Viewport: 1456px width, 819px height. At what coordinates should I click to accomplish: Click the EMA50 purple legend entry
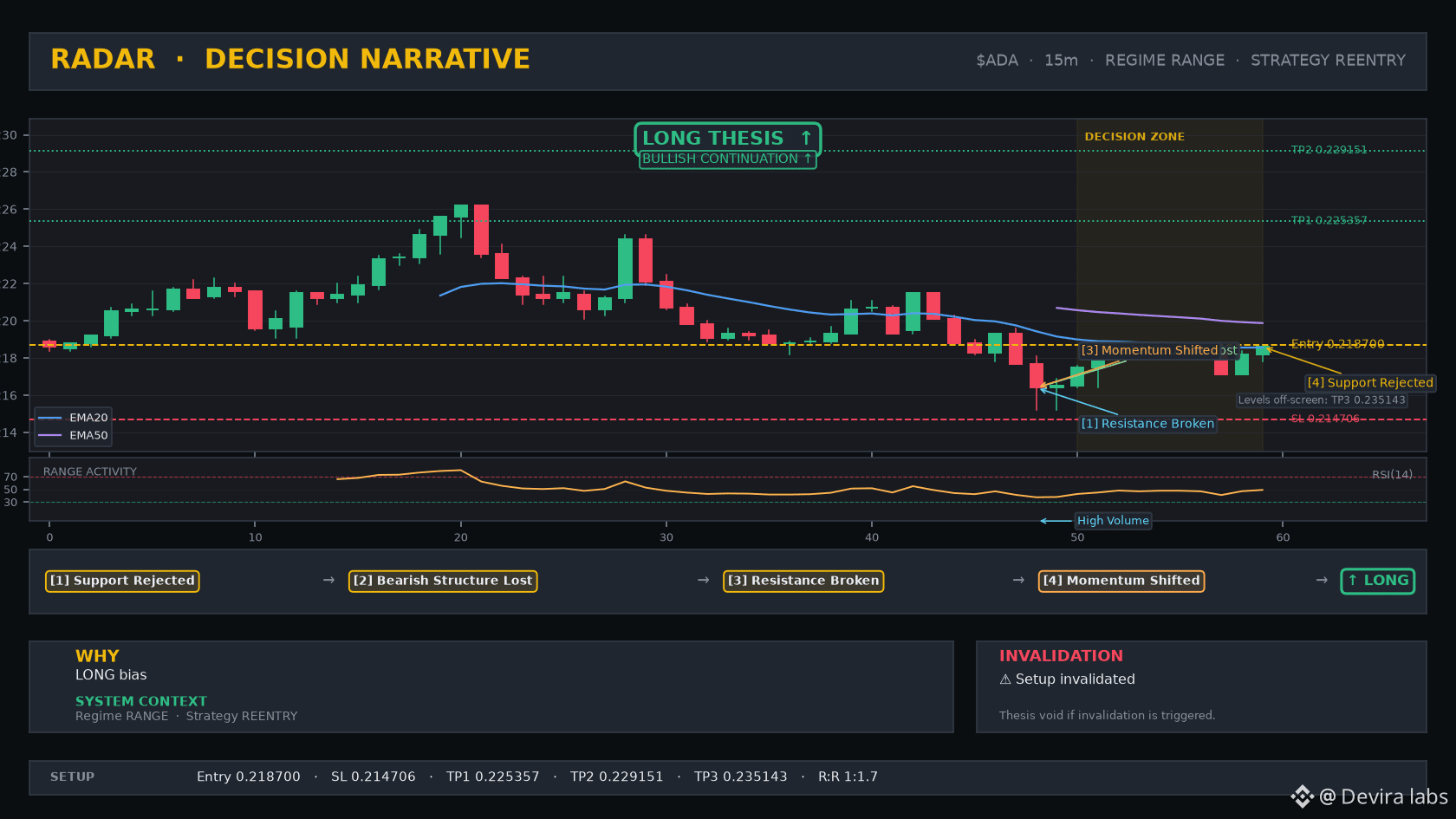(74, 435)
